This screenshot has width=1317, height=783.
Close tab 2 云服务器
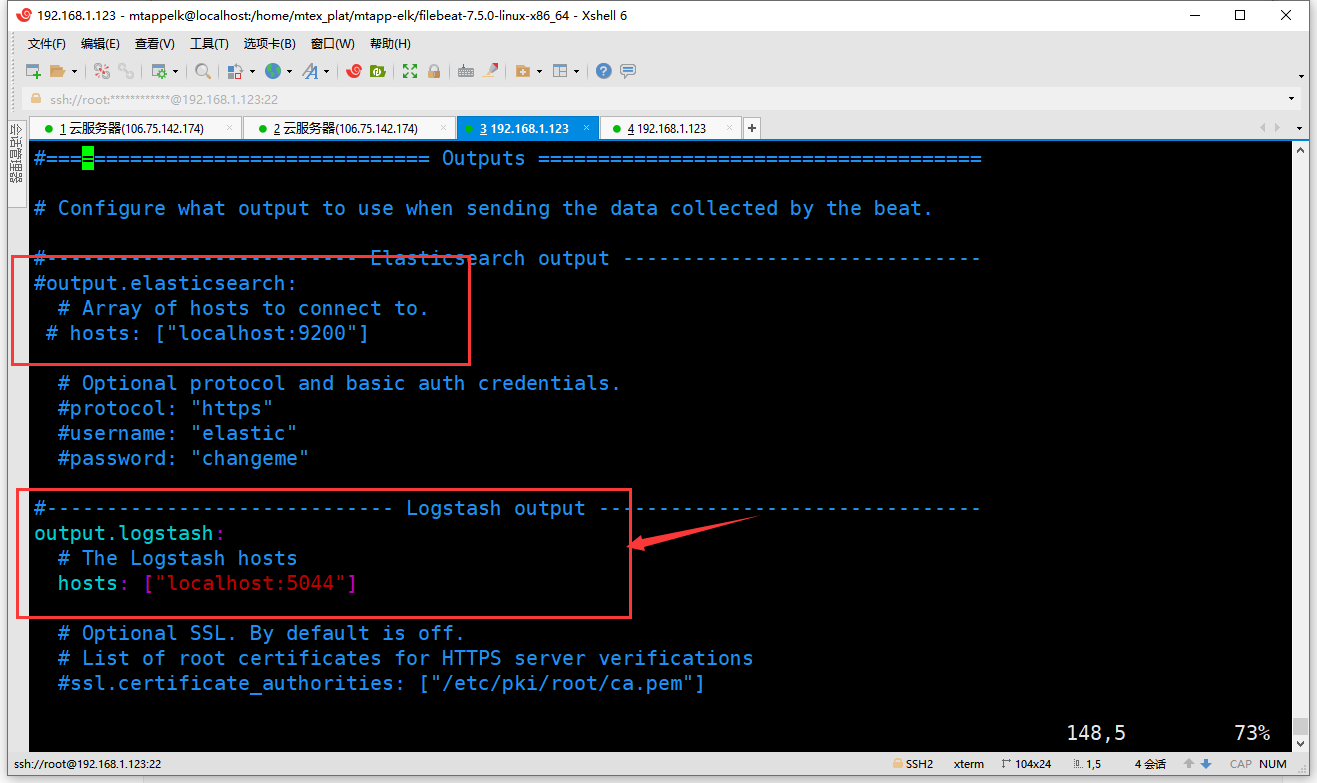(x=444, y=128)
